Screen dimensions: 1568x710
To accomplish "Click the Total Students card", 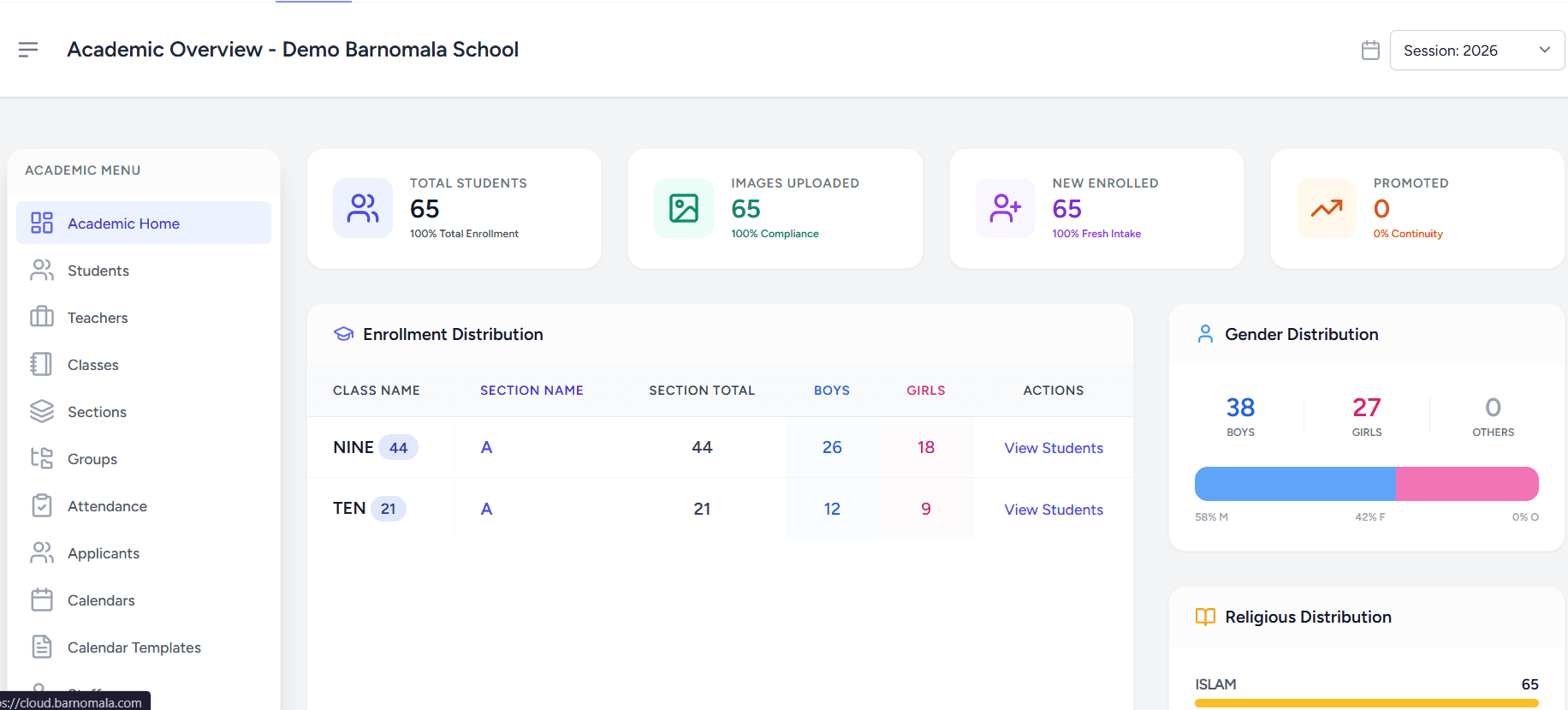I will 454,208.
